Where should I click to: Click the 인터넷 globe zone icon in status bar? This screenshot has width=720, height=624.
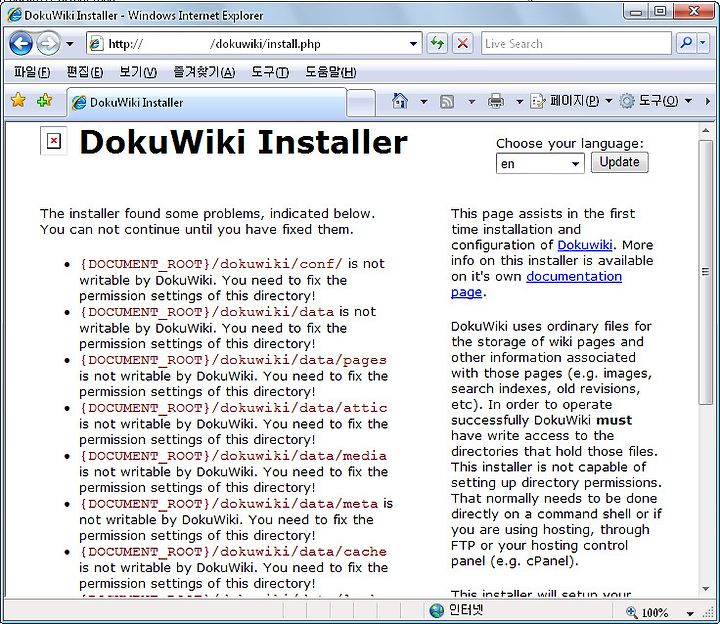[437, 610]
